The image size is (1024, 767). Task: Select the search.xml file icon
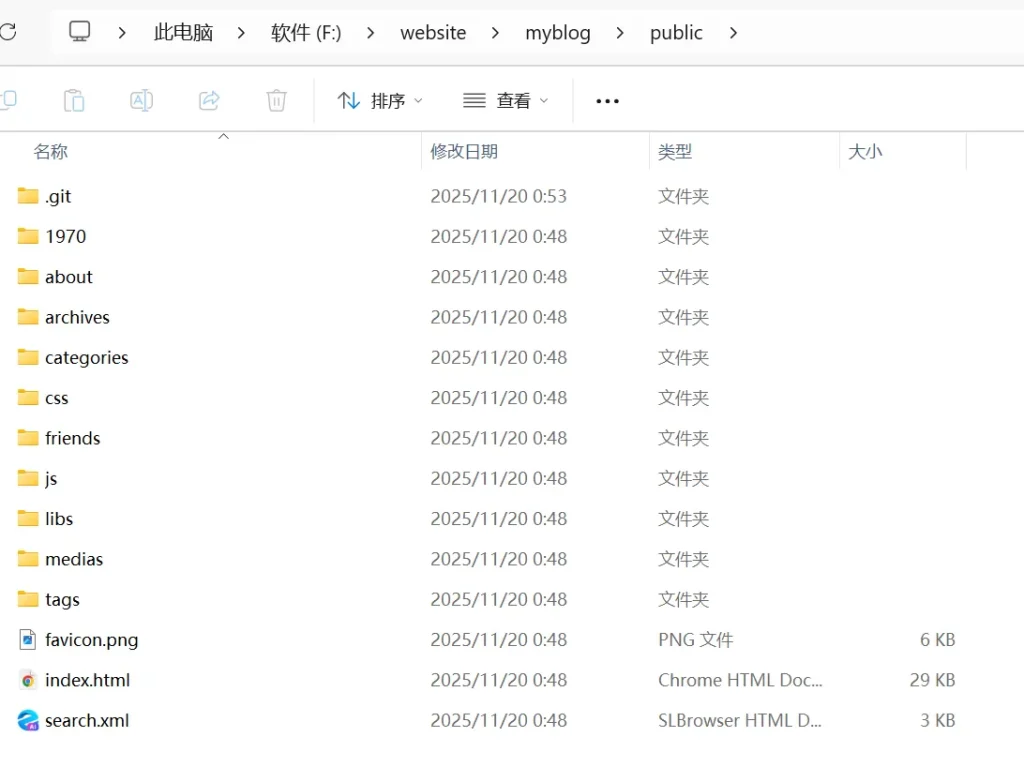[28, 720]
